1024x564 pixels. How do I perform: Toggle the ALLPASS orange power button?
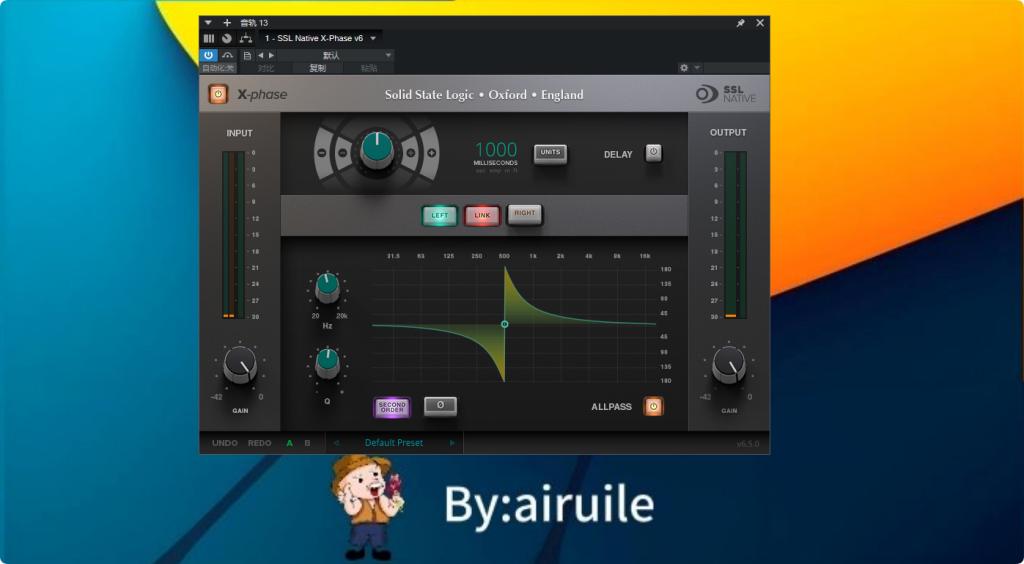(x=653, y=406)
